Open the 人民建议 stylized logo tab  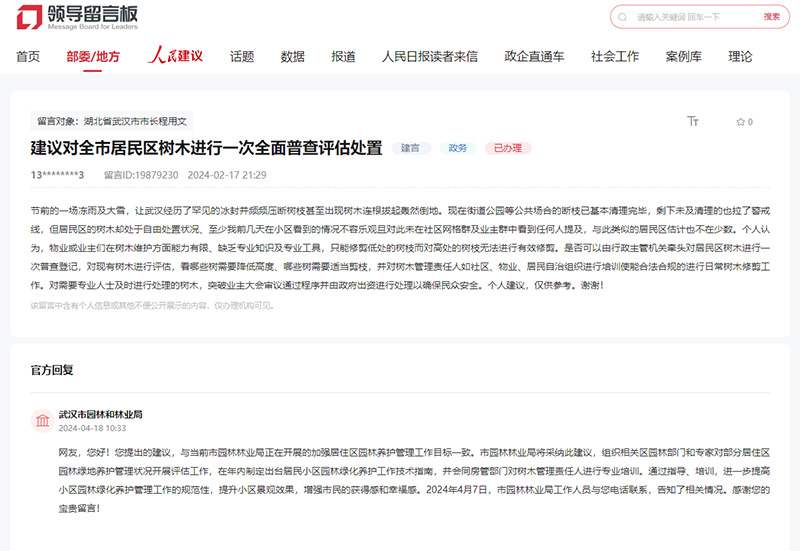[x=175, y=56]
